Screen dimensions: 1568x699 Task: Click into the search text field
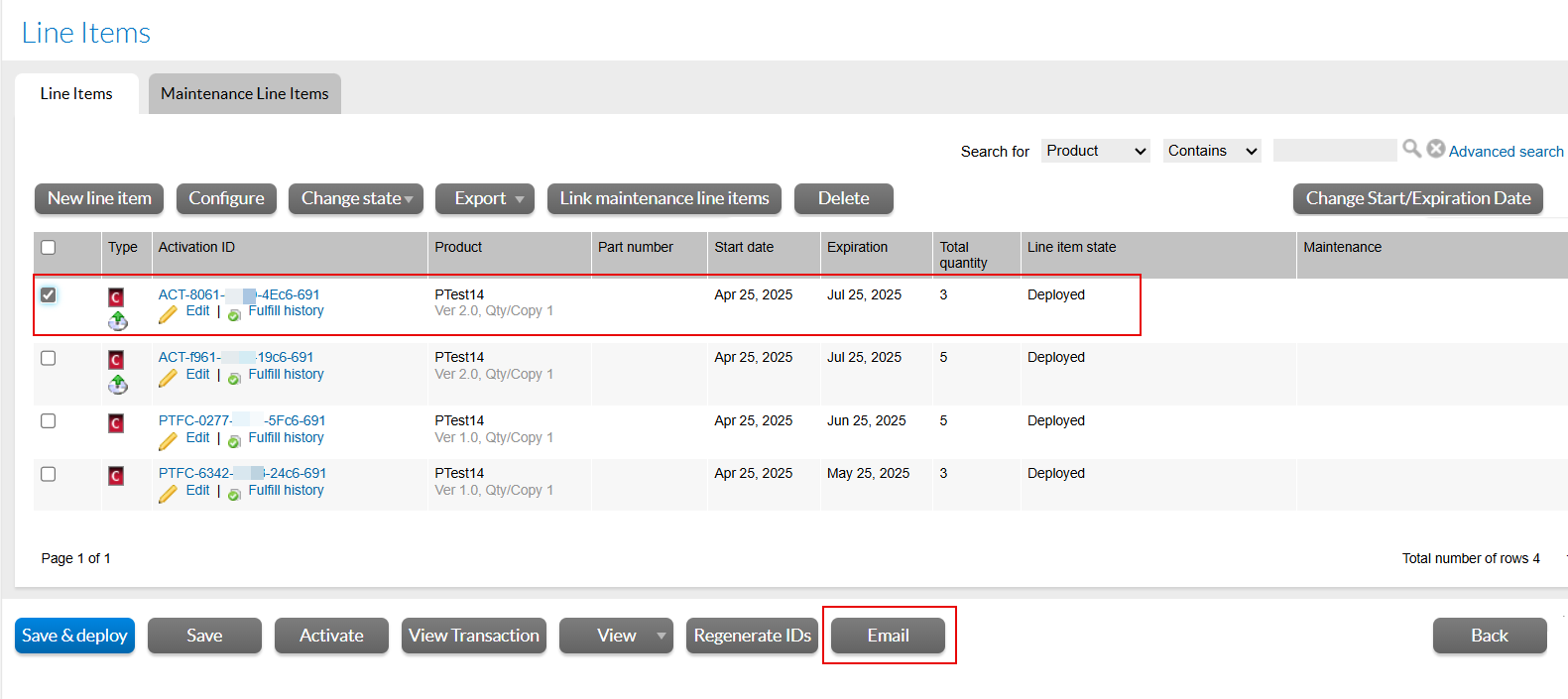1334,151
